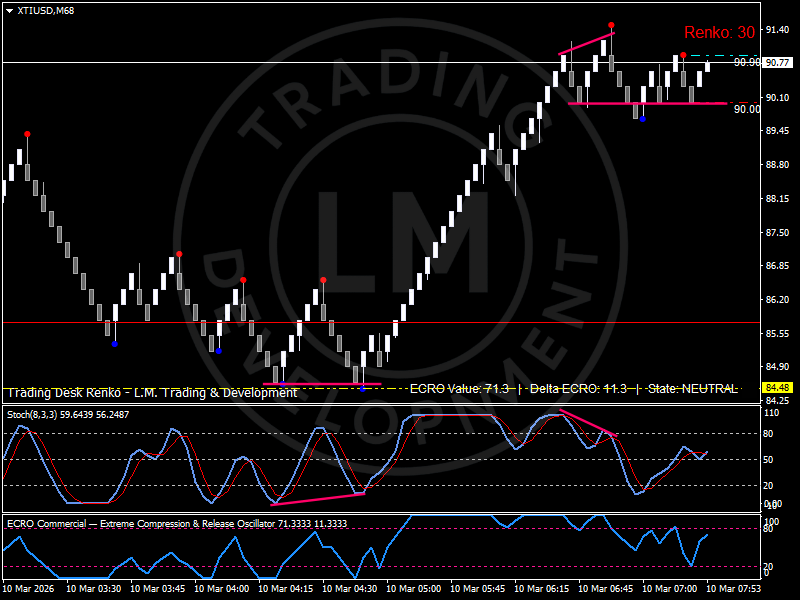This screenshot has width=800, height=600.
Task: Click the XTIUSD,M68 chart symbol title
Action: (x=46, y=10)
